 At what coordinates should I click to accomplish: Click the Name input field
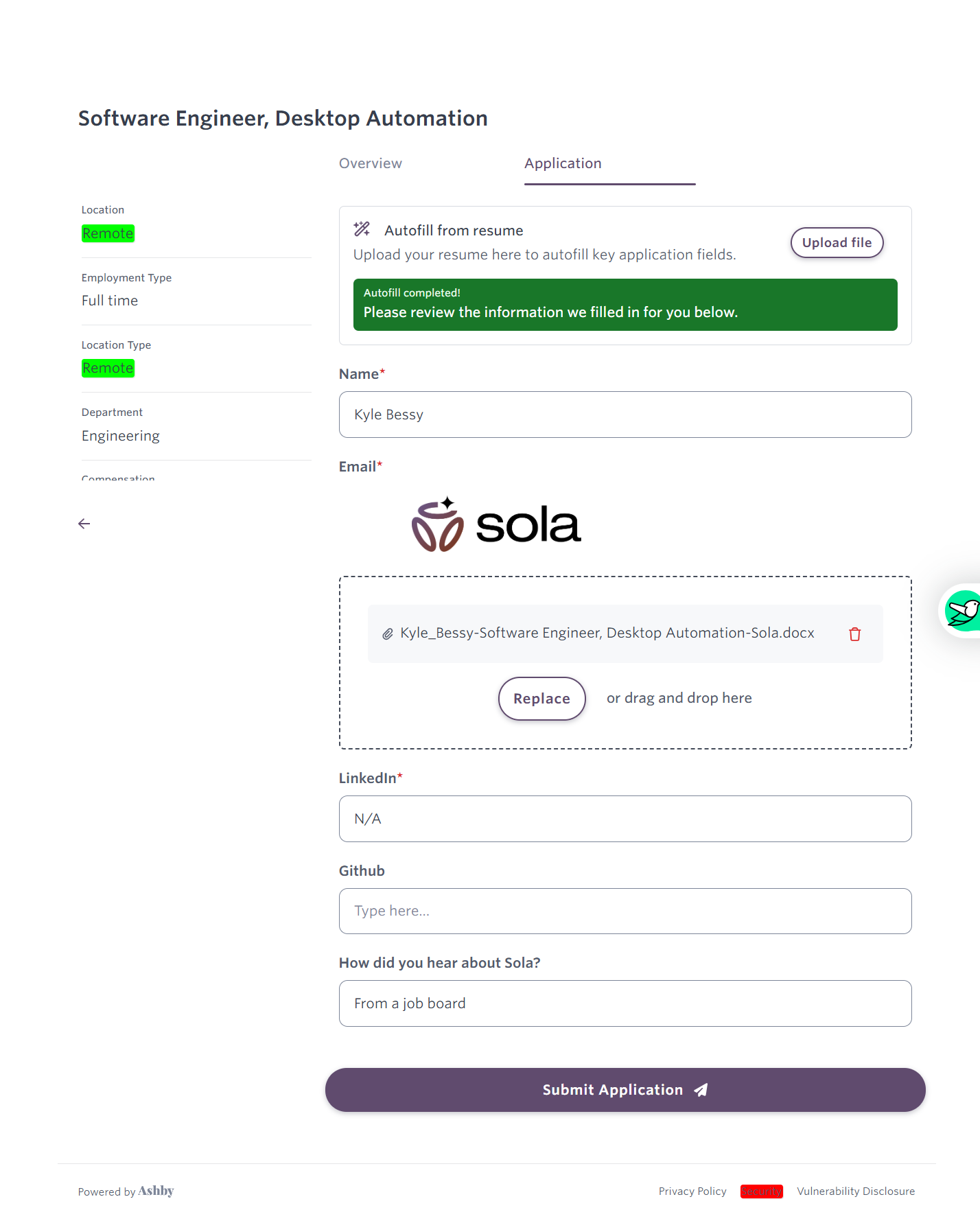(x=625, y=415)
